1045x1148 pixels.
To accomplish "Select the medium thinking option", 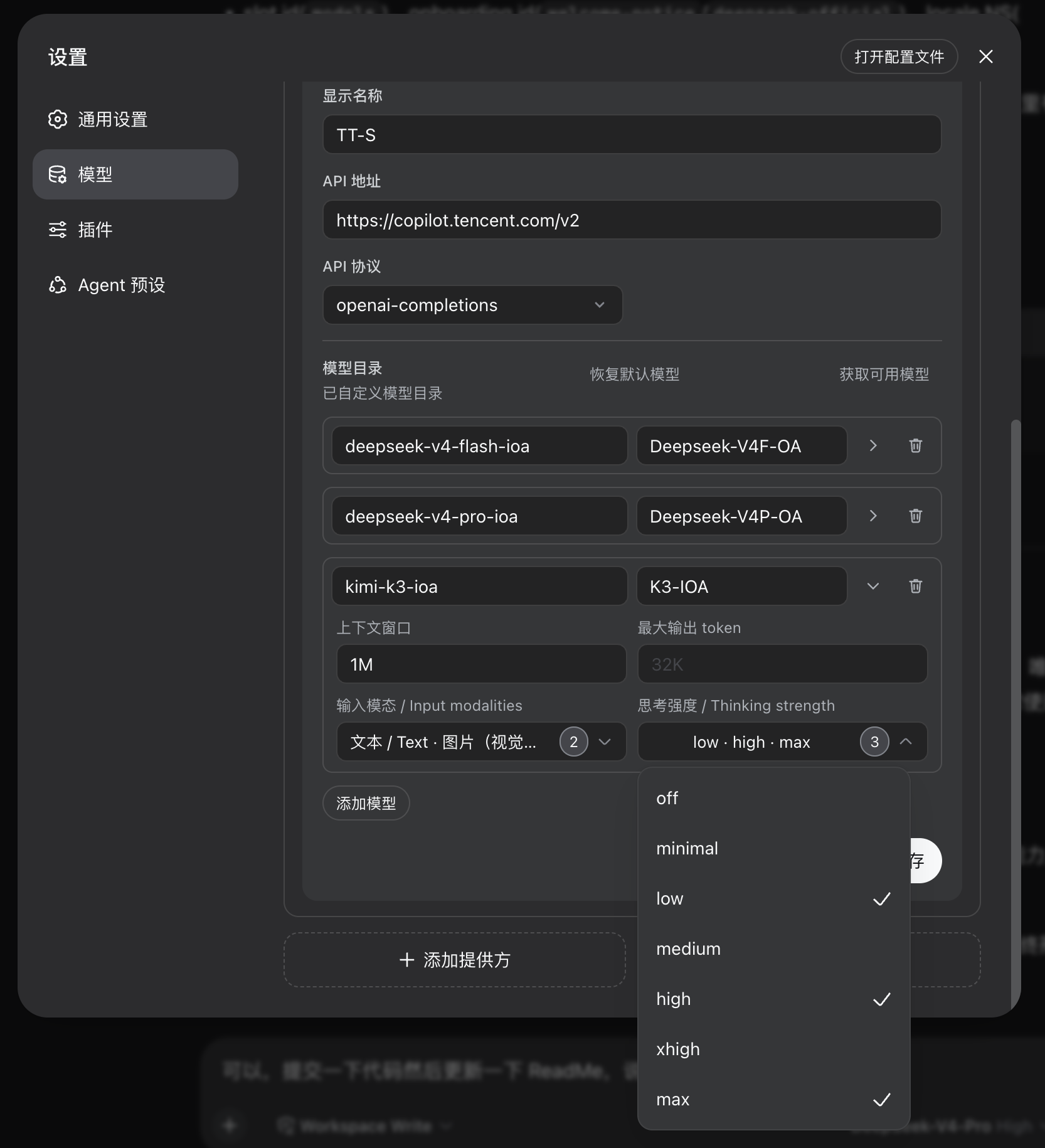I will tap(773, 949).
